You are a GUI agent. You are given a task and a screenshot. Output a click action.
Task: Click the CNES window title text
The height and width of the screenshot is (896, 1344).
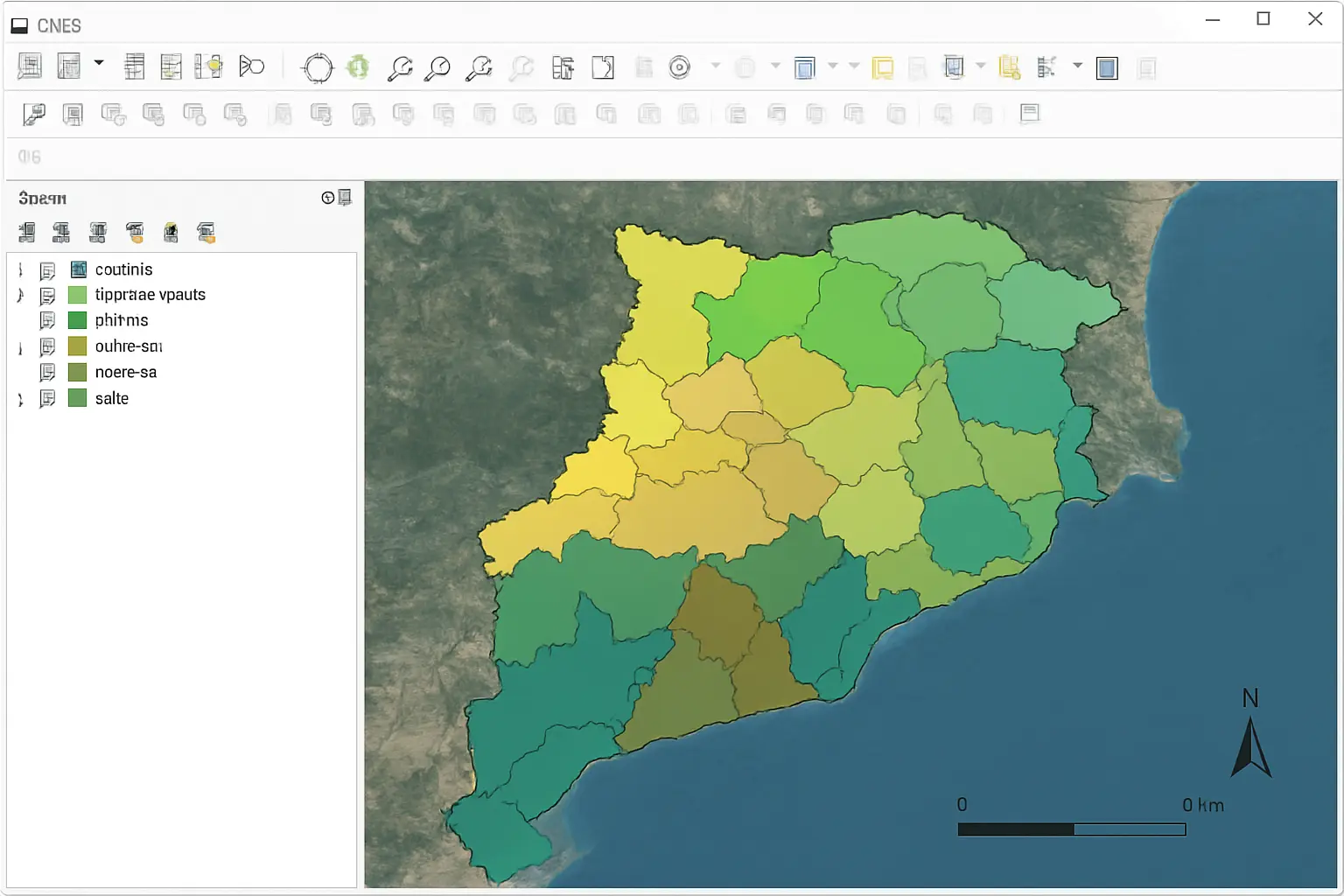59,26
